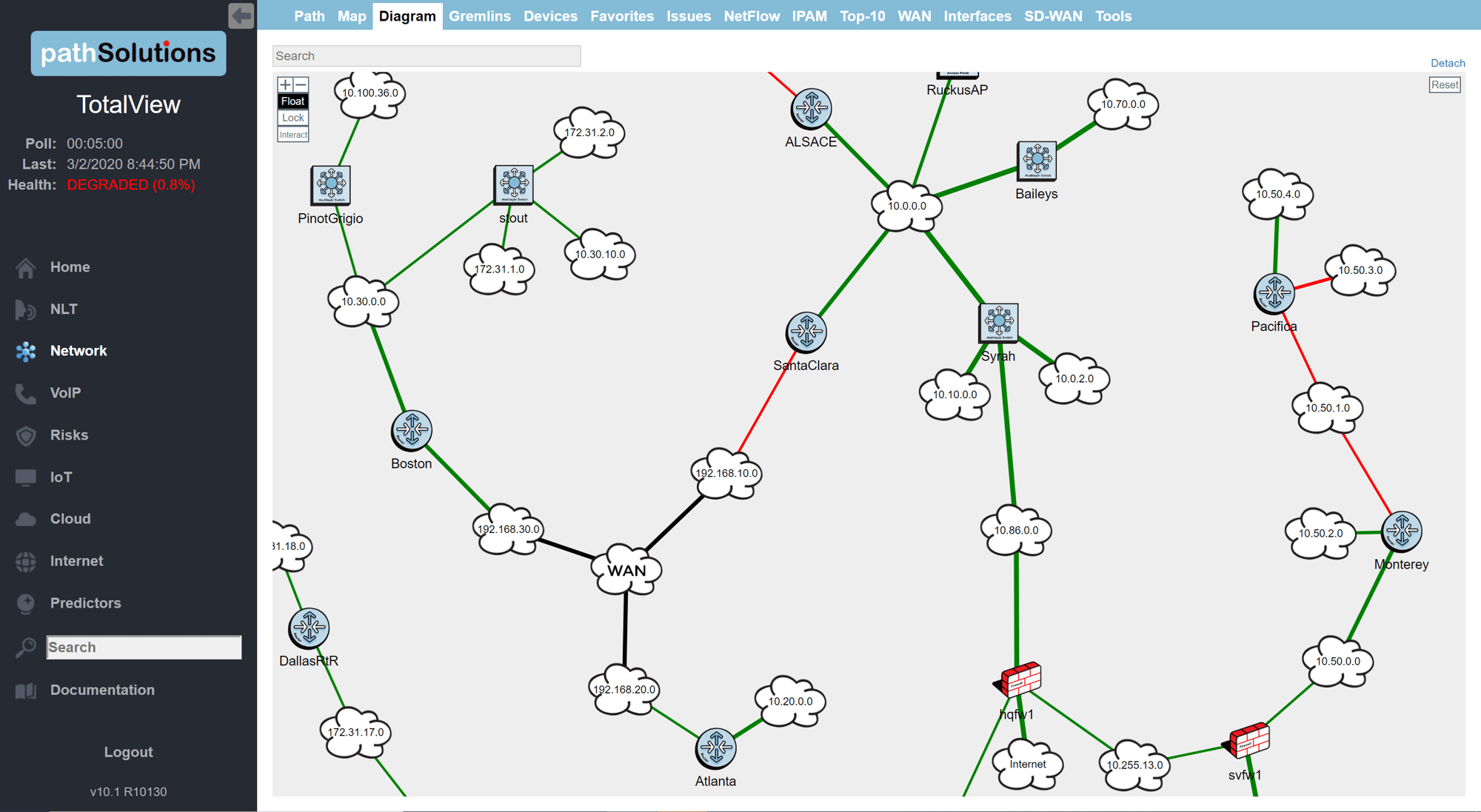
Task: Click the WAN cloud node
Action: point(626,570)
